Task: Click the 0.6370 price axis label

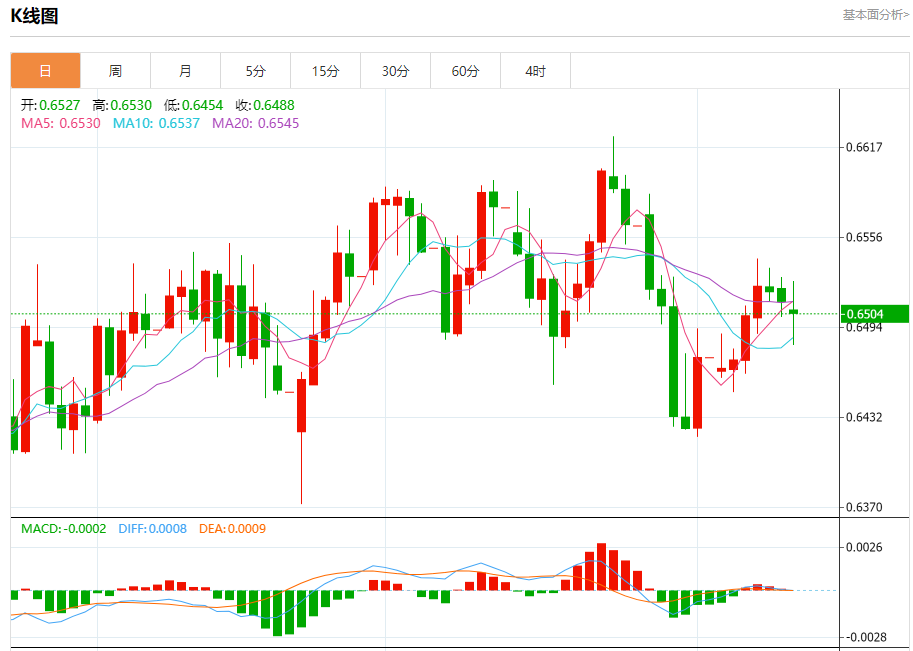Action: 864,507
